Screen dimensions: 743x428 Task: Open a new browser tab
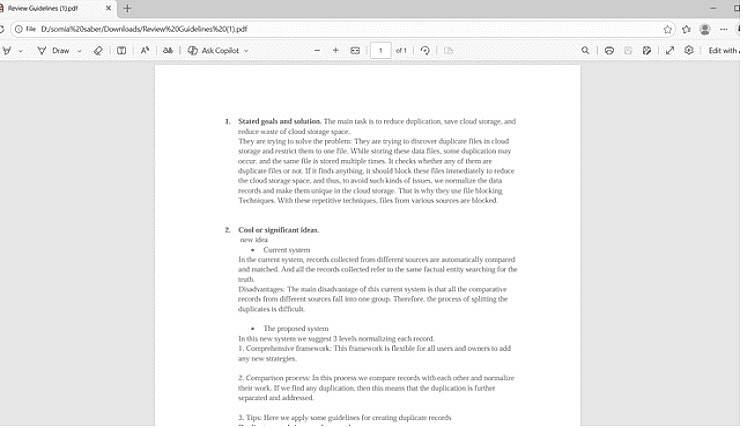click(127, 8)
